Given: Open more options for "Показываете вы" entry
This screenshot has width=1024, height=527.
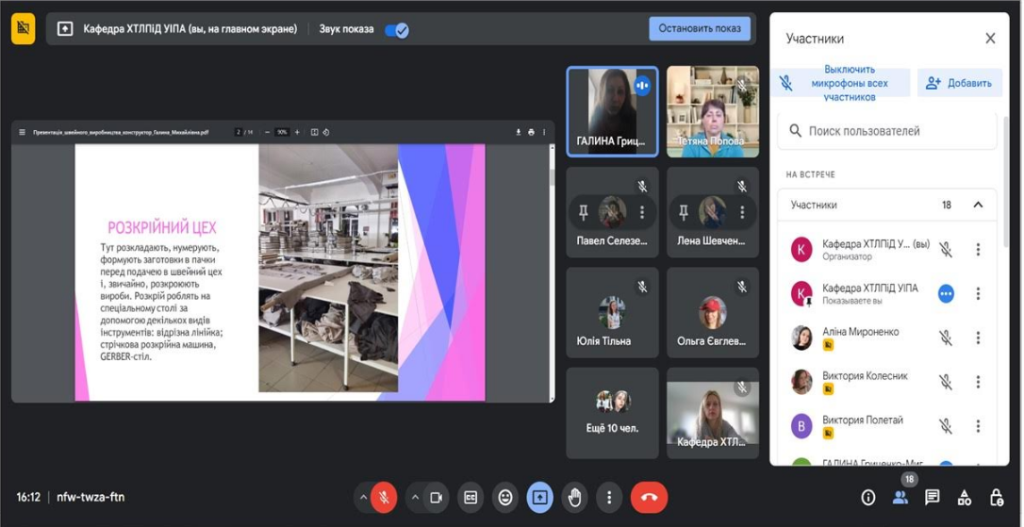Looking at the screenshot, I should pyautogui.click(x=978, y=294).
